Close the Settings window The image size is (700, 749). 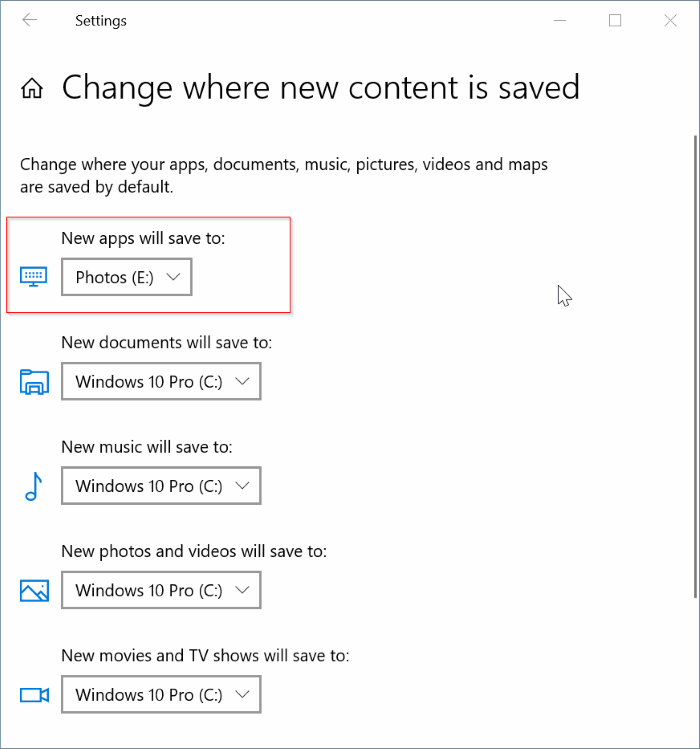[670, 21]
